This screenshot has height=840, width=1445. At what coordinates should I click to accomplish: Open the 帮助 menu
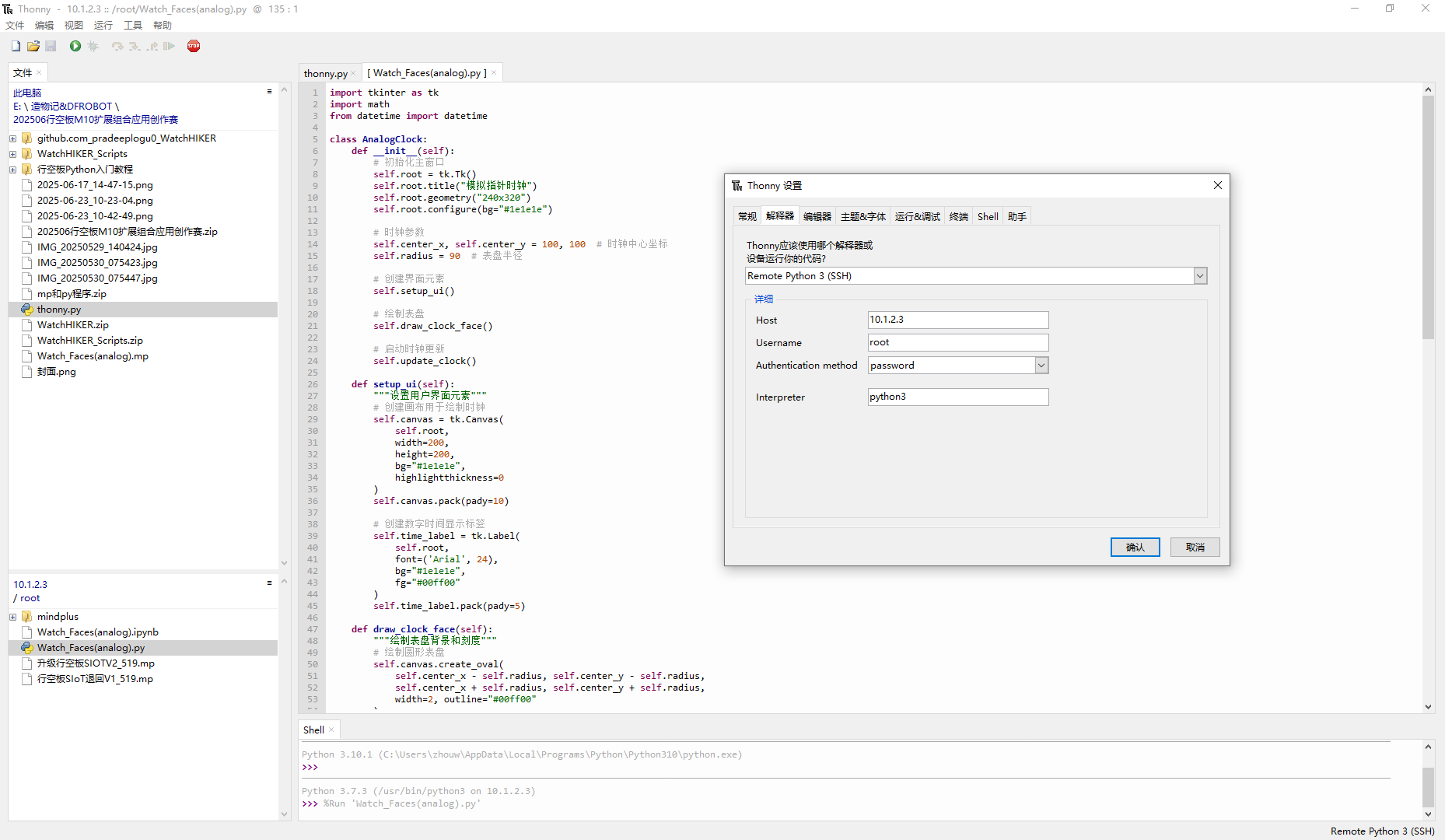(163, 26)
